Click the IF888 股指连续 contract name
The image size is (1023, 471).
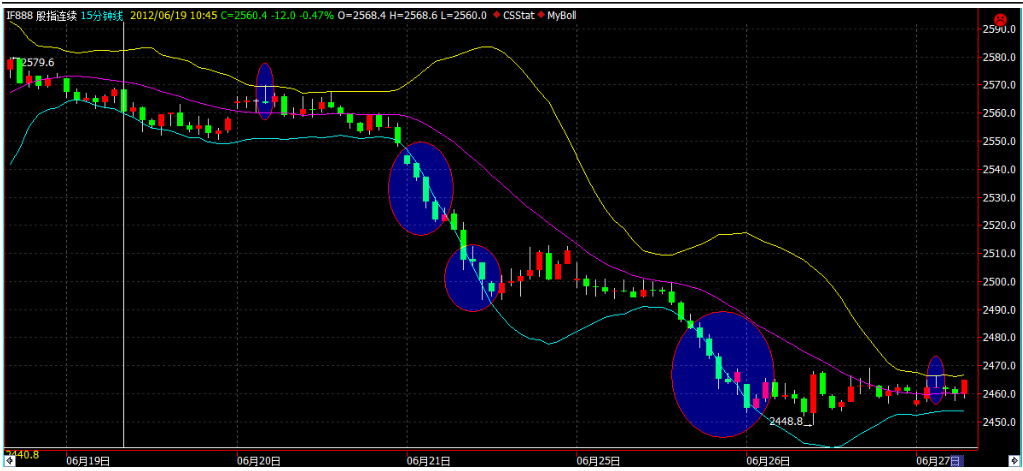39,16
